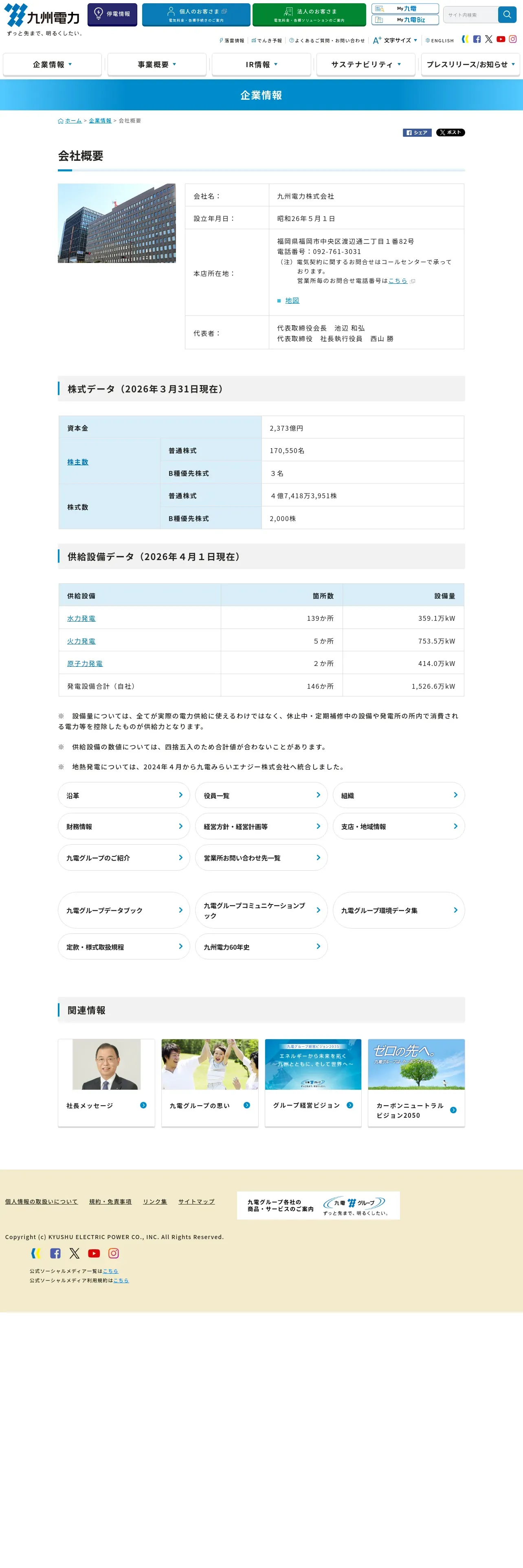Viewport: 523px width, 1568px height.
Task: Open the 停電情報 outage information button
Action: [112, 14]
